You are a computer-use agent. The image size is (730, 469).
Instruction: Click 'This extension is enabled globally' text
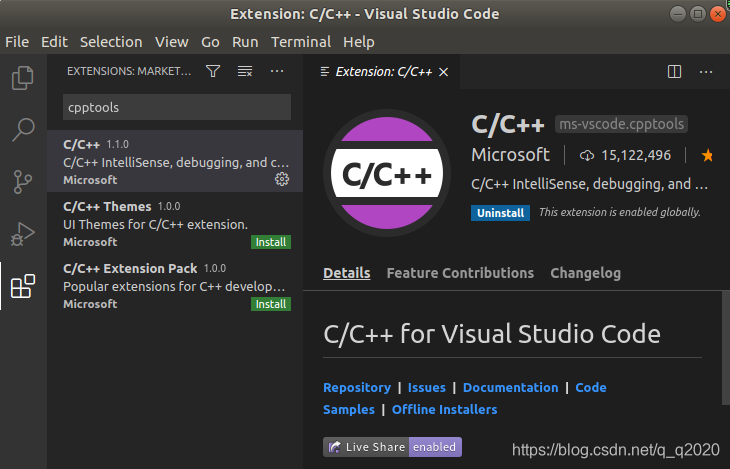coord(620,212)
